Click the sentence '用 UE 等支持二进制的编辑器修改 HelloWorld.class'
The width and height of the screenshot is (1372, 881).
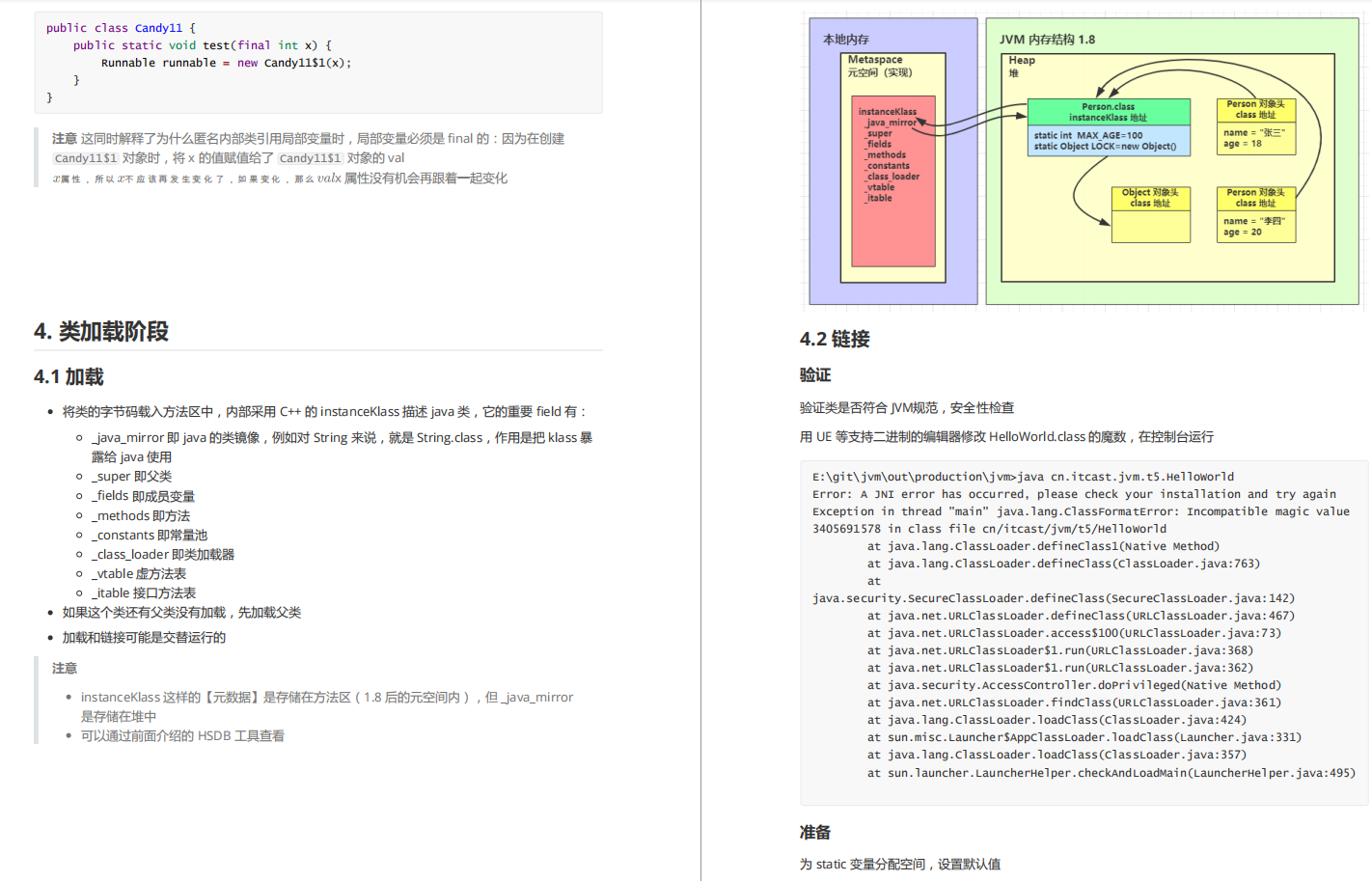pyautogui.click(x=1006, y=437)
